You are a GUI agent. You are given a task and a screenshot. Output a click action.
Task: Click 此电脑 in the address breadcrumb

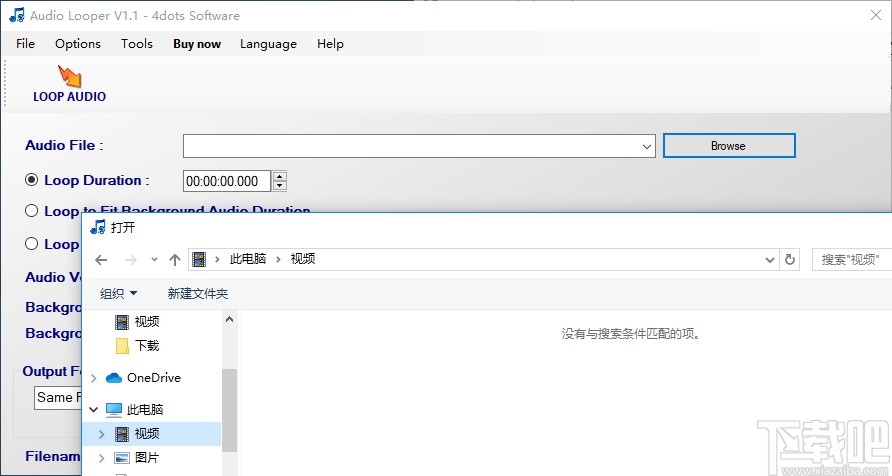click(247, 259)
